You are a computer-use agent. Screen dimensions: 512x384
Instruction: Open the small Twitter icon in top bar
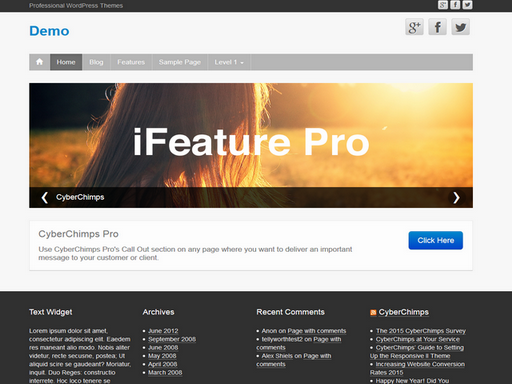click(467, 5)
